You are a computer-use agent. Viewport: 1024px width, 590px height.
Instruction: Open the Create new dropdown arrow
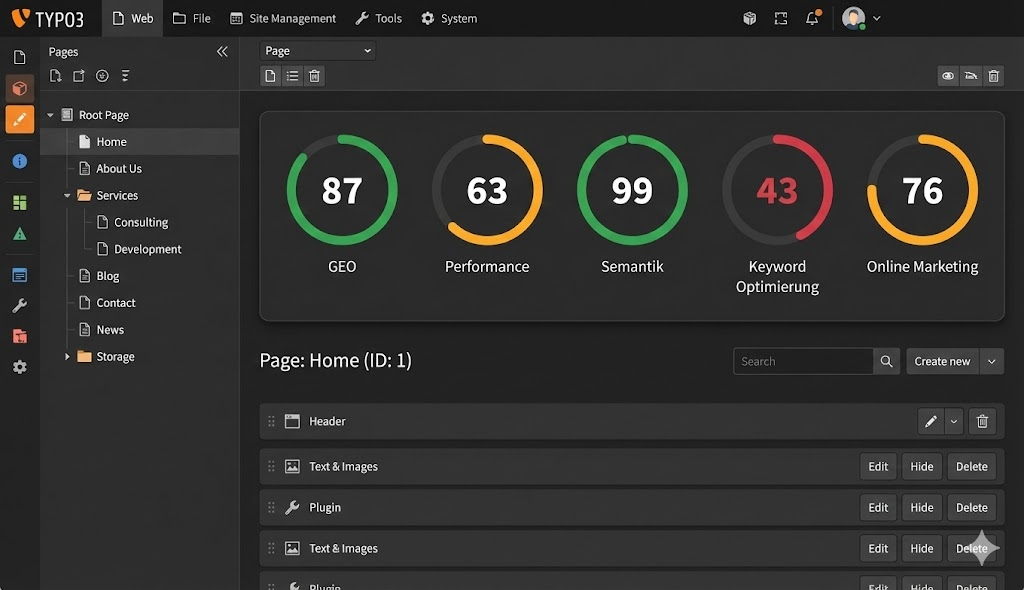tap(992, 361)
